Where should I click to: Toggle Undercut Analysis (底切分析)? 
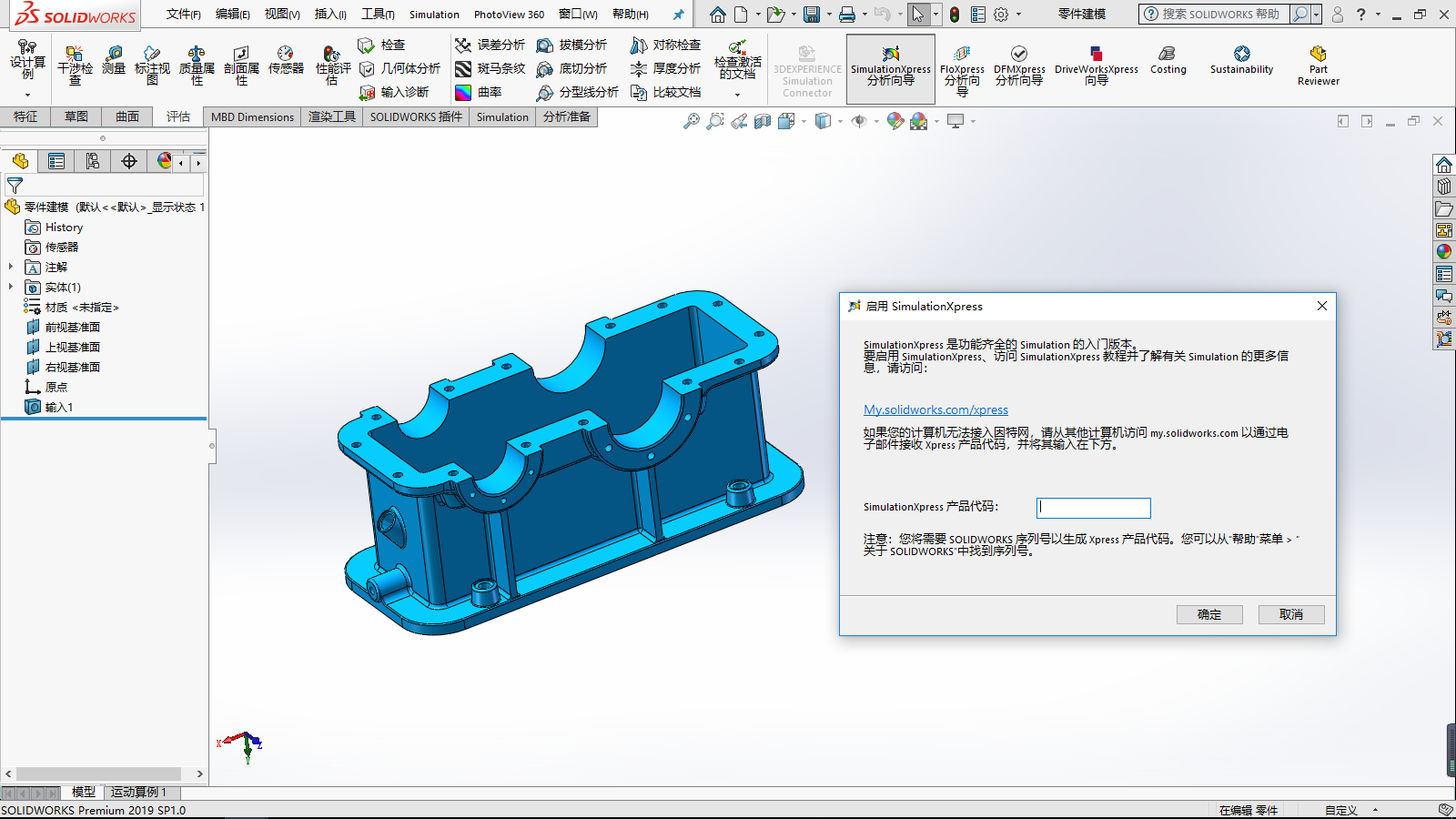571,68
